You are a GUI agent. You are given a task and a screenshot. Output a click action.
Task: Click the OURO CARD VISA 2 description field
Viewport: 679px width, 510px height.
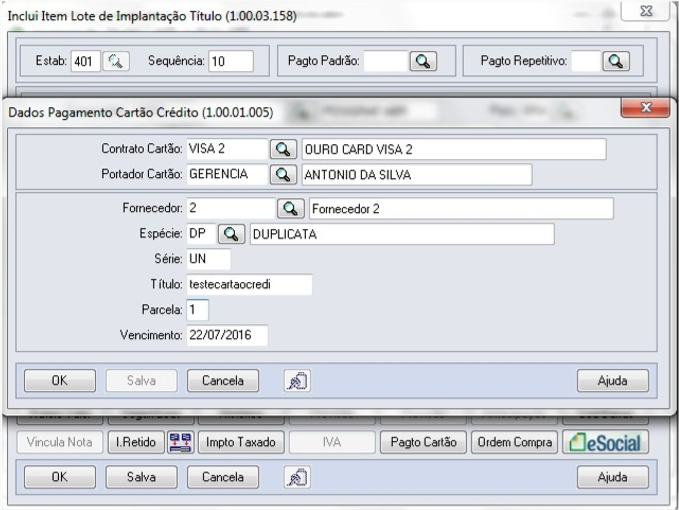(454, 149)
